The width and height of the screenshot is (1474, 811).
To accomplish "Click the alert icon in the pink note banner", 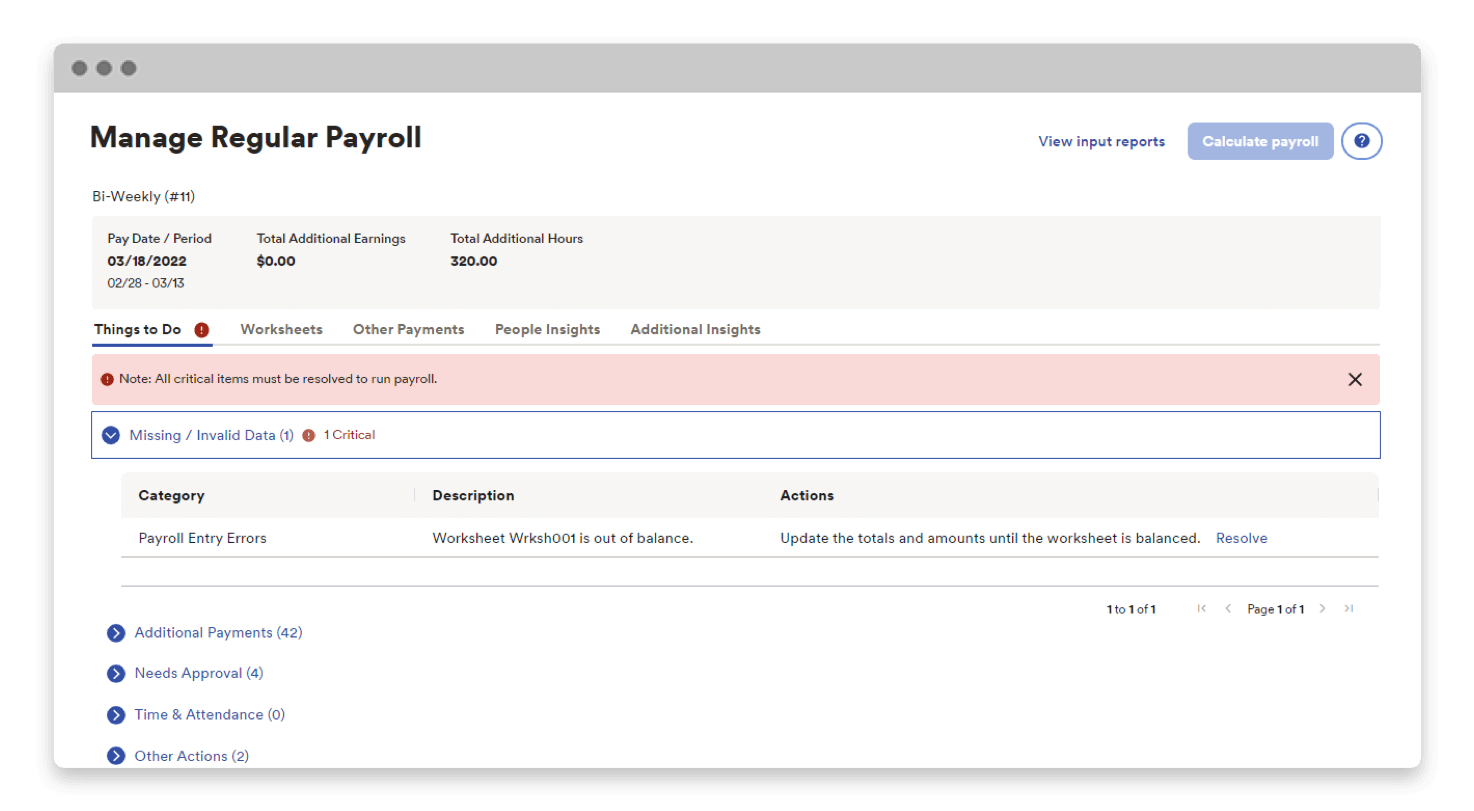I will coord(107,379).
